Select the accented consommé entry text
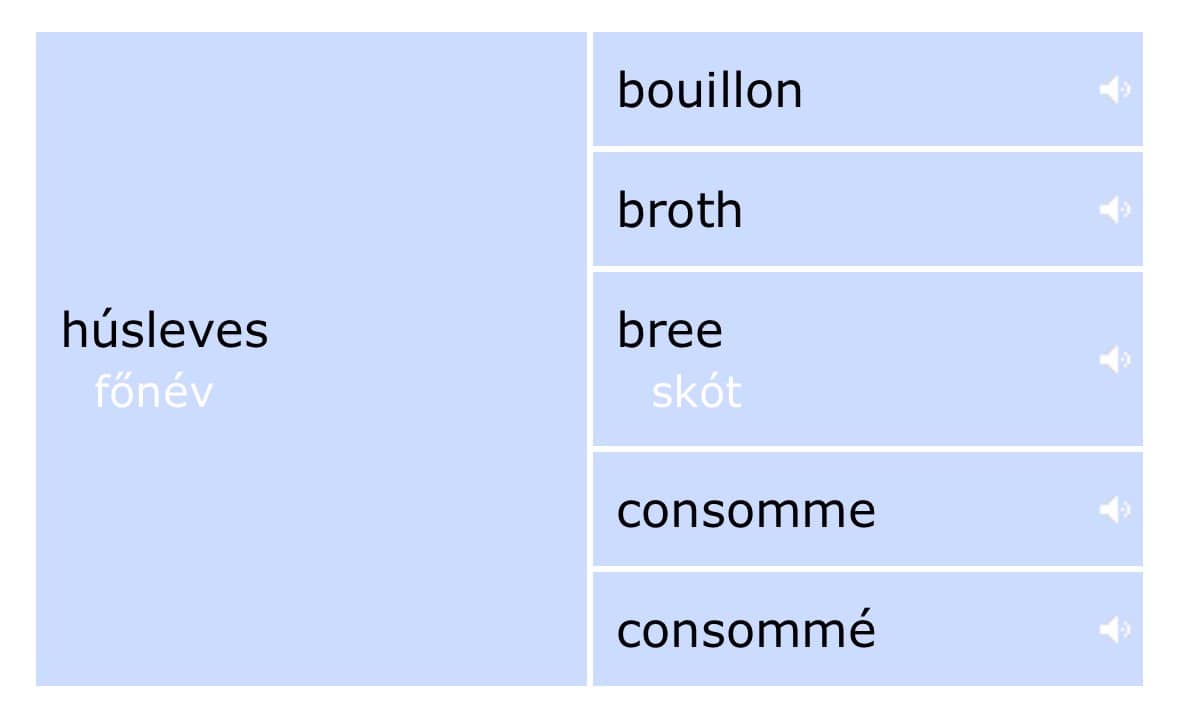 coord(746,629)
